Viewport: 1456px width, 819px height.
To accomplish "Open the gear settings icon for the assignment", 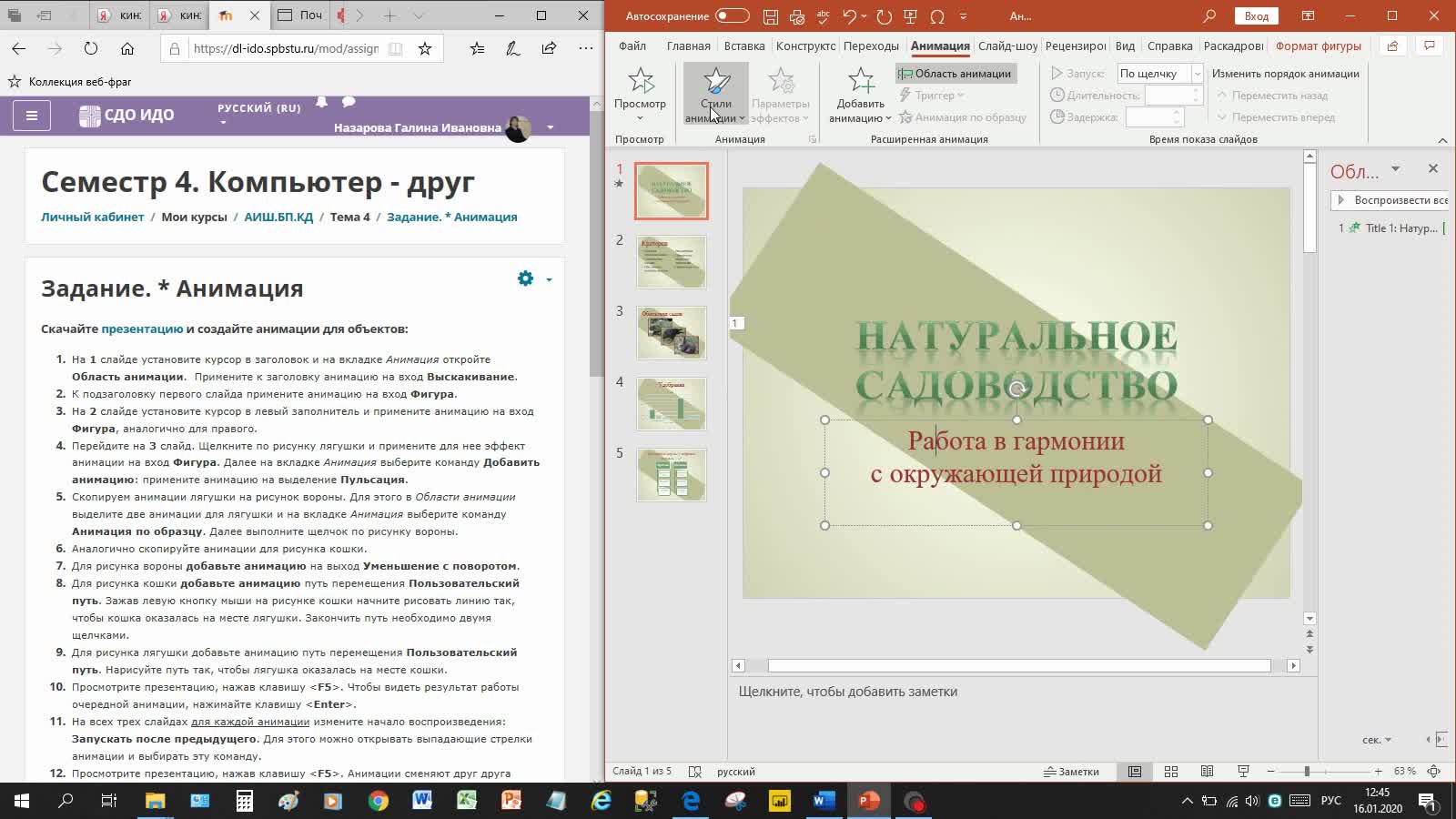I will (x=526, y=278).
